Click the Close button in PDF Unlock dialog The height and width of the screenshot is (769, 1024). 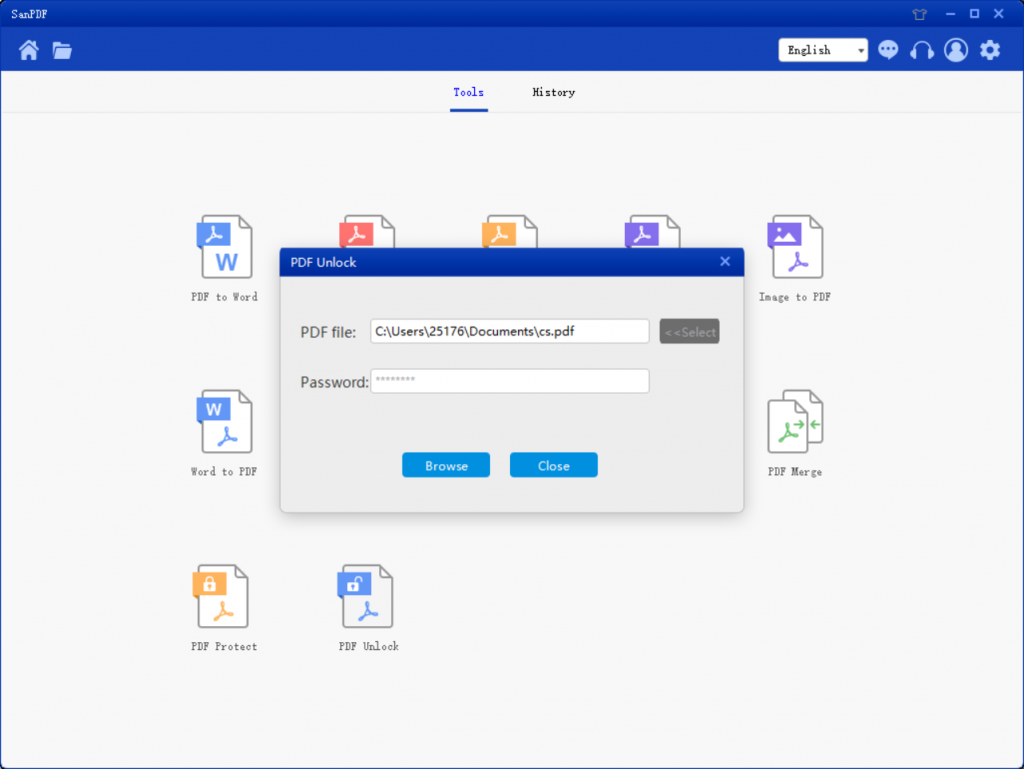[x=553, y=465]
